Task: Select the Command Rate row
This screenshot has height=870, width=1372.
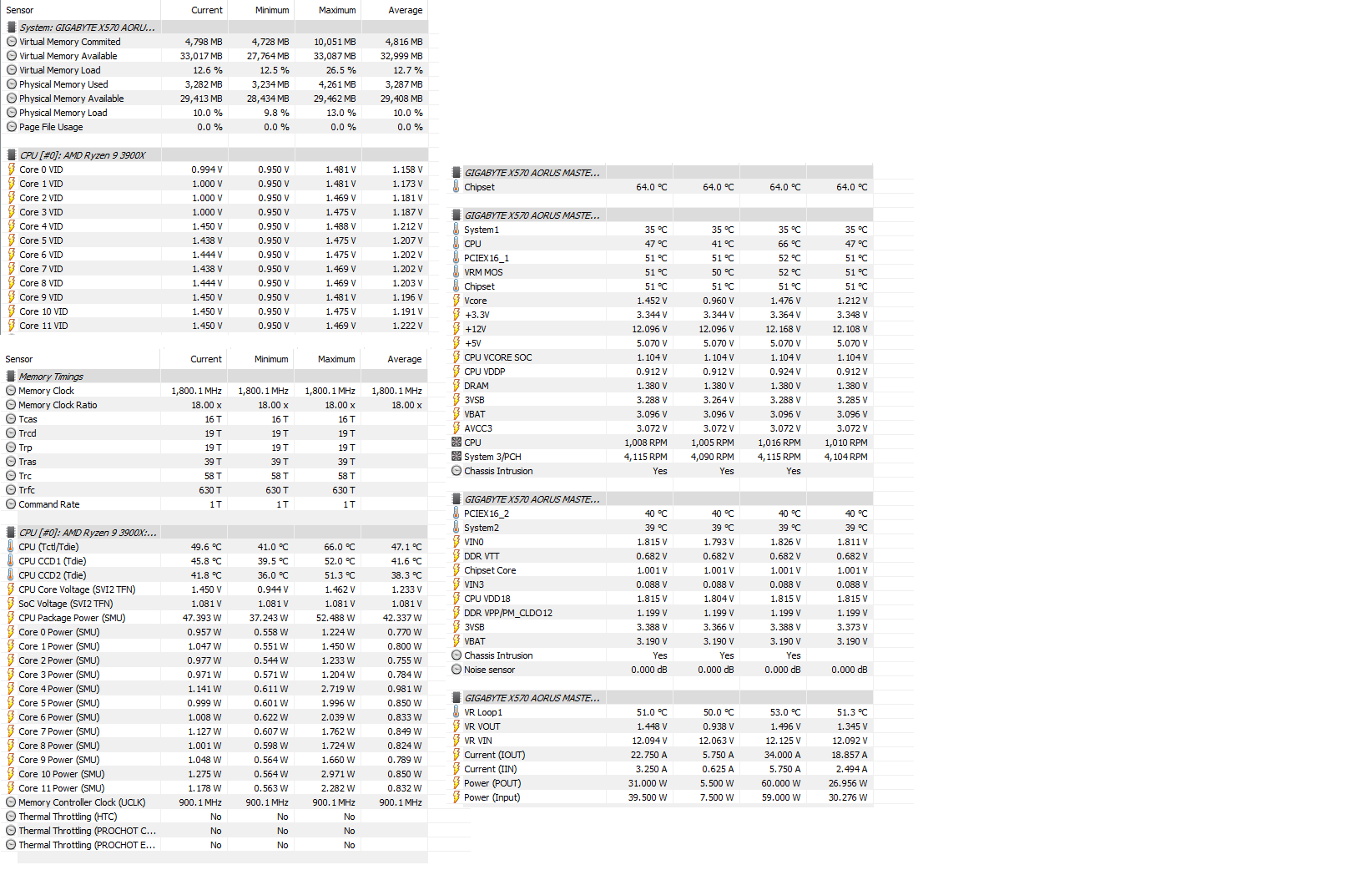Action: [x=214, y=504]
